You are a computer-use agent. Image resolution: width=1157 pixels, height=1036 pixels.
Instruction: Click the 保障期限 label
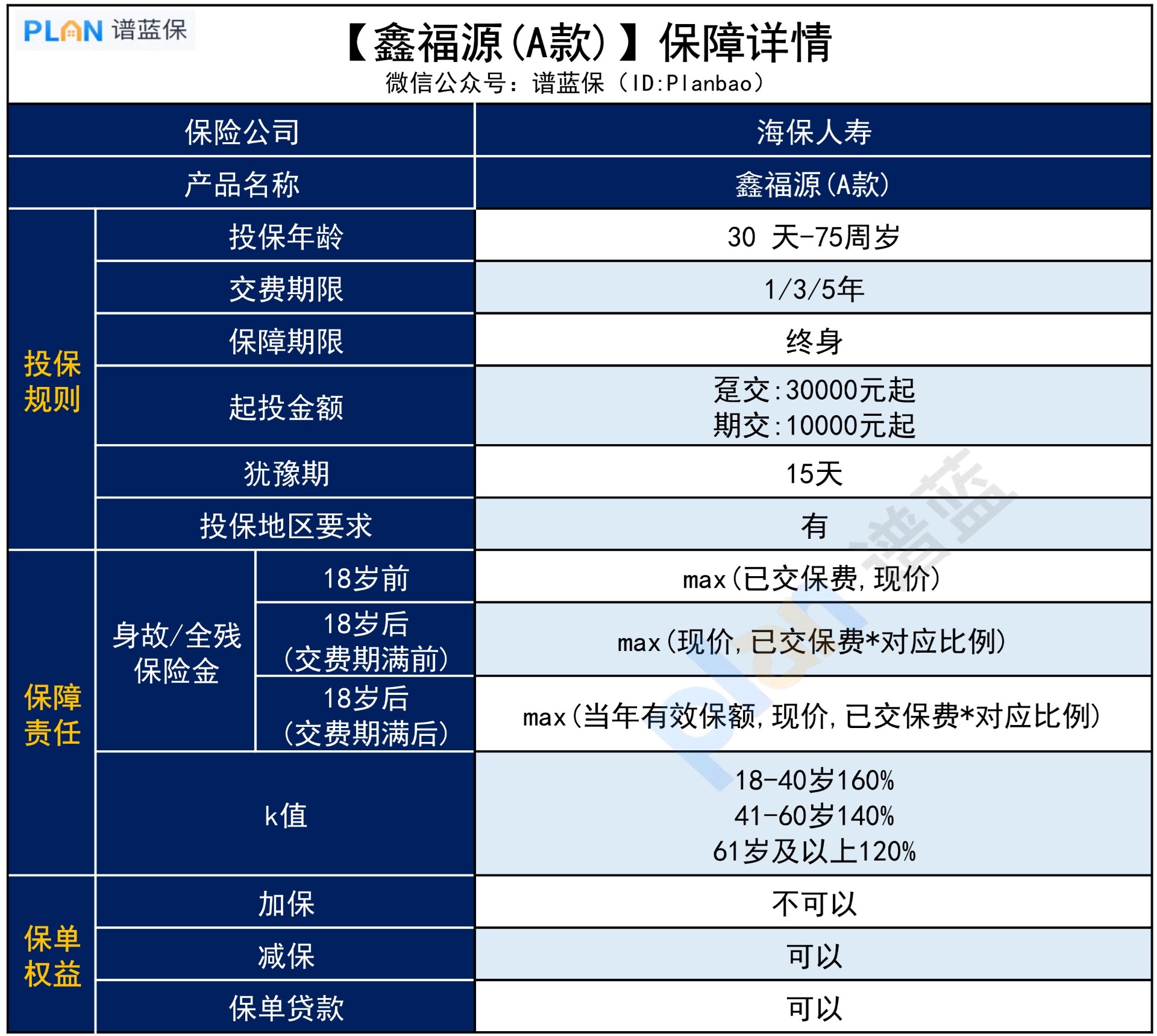click(x=286, y=341)
